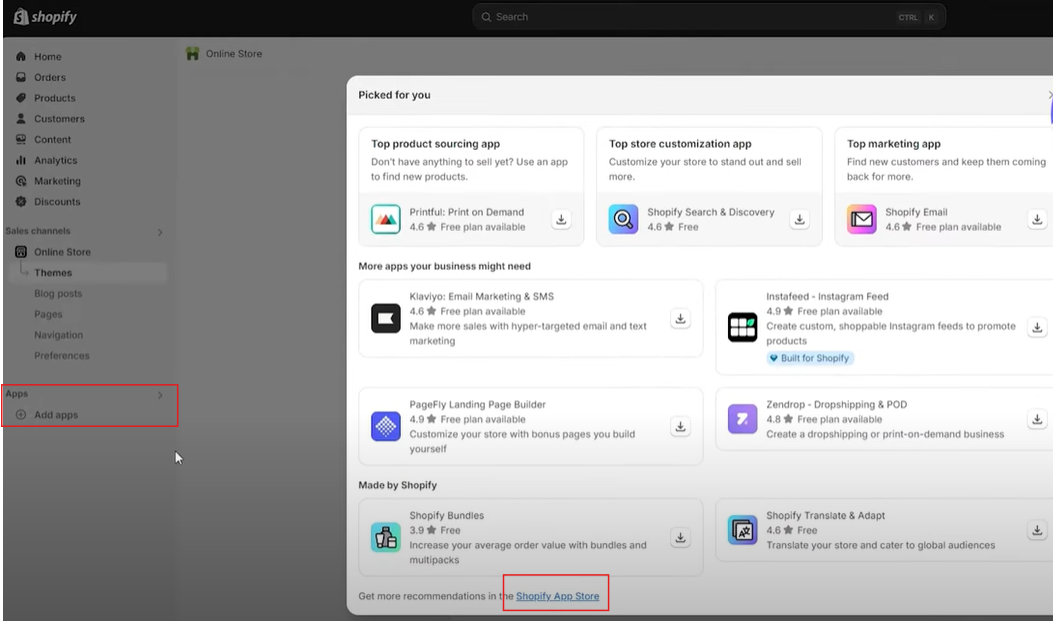Select Navigation under Online Store
The width and height of the screenshot is (1053, 621).
tap(58, 335)
